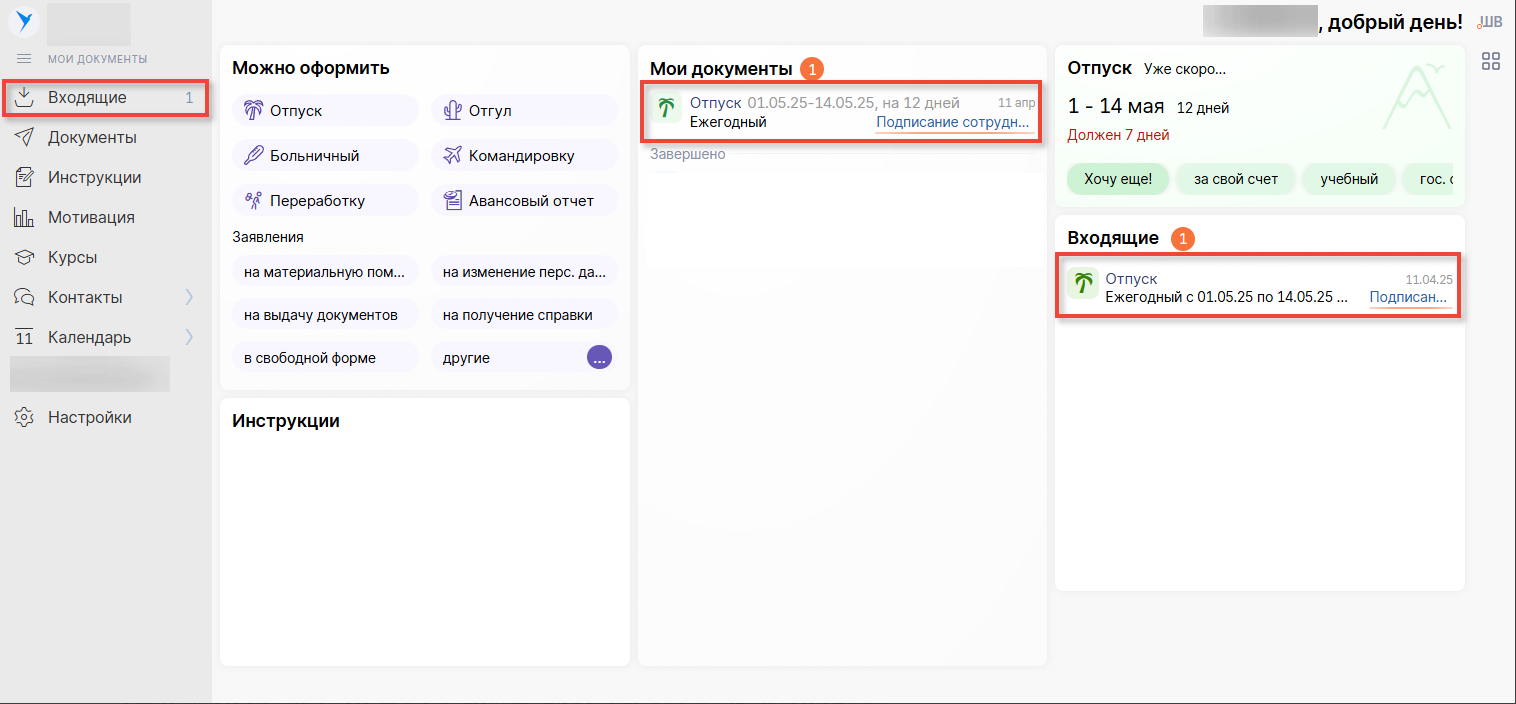The image size is (1516, 704).
Task: Open Настройки from the sidebar
Action: pos(89,417)
